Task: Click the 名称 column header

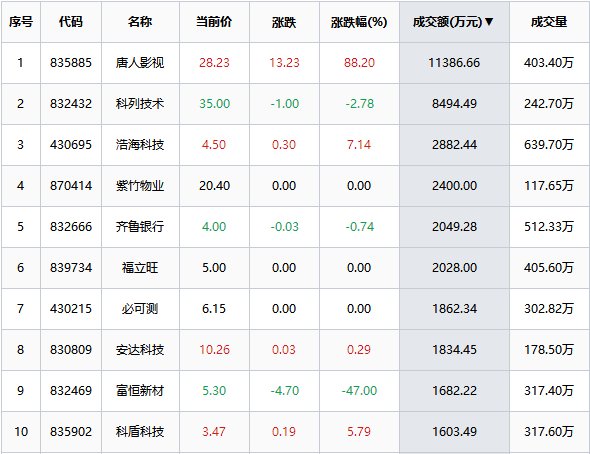Action: (140, 22)
